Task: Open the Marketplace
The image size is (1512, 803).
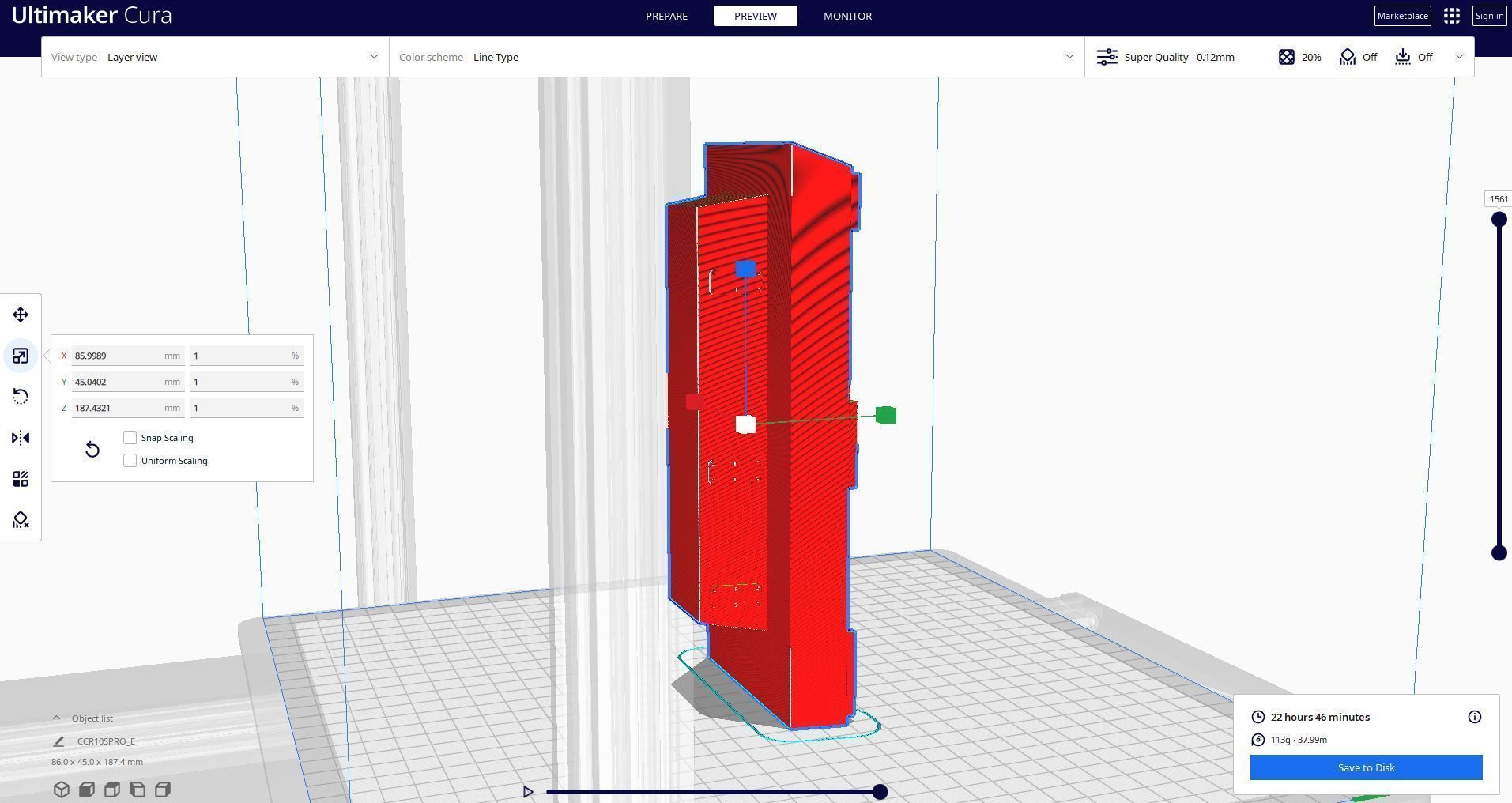Action: (x=1403, y=16)
